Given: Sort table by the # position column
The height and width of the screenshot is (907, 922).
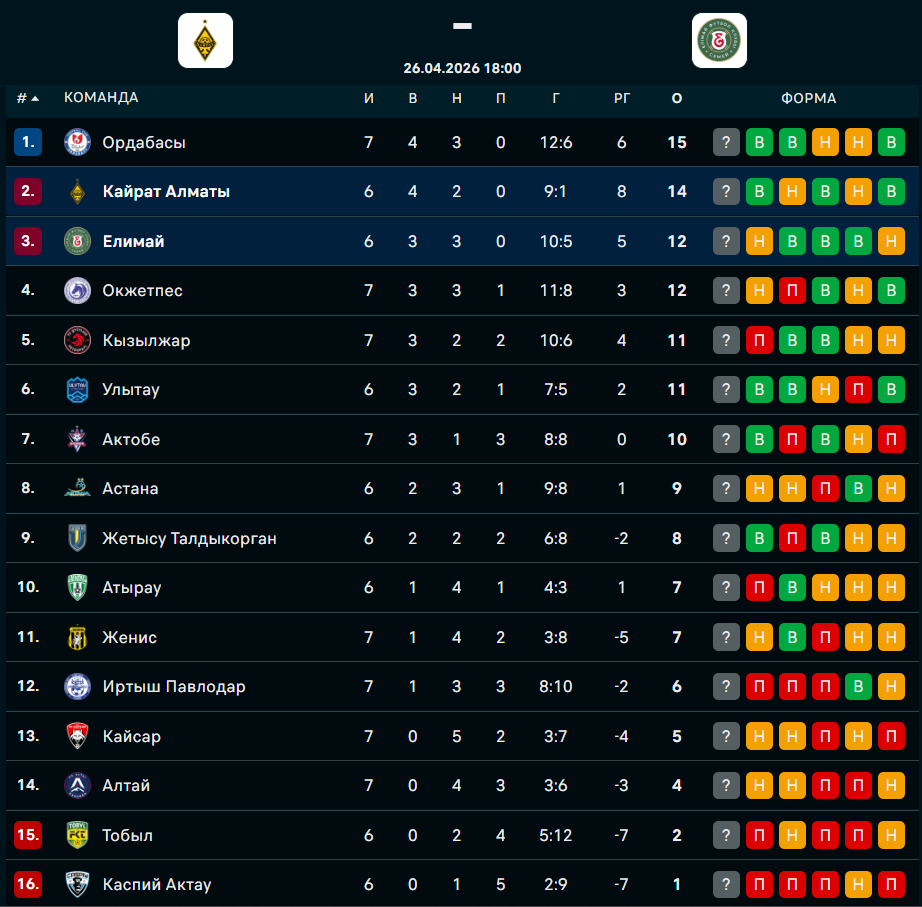Looking at the screenshot, I should [27, 98].
